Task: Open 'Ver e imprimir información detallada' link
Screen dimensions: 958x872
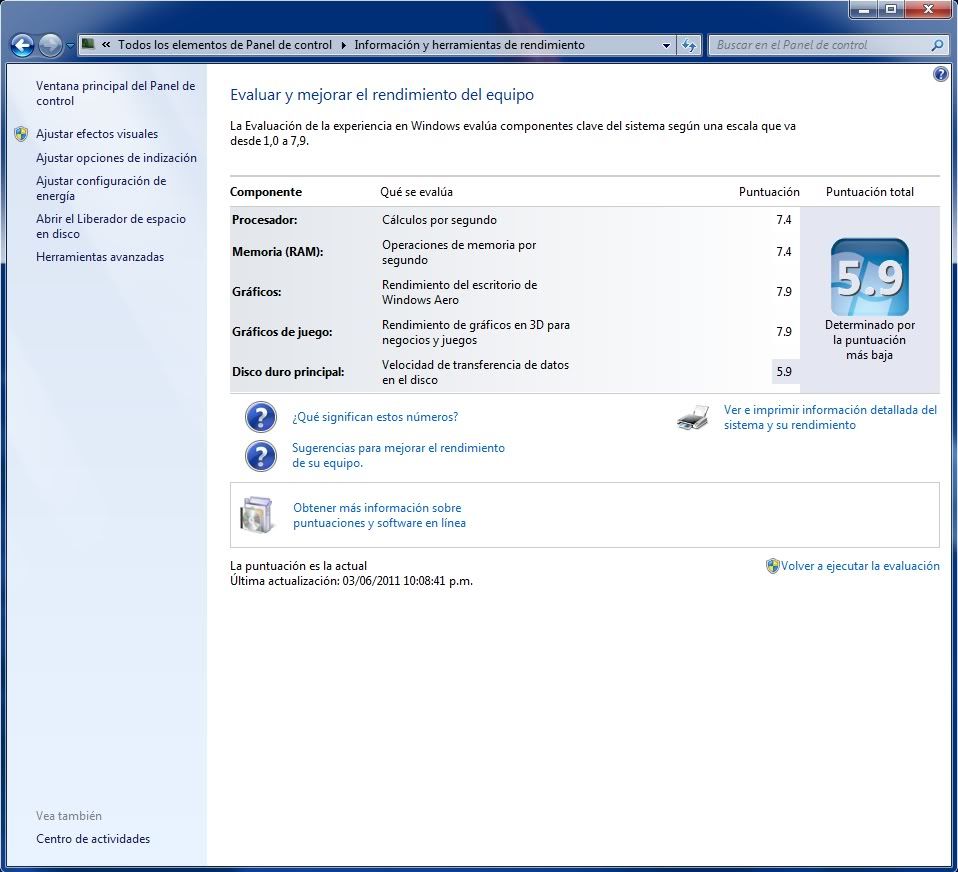Action: pyautogui.click(x=830, y=417)
